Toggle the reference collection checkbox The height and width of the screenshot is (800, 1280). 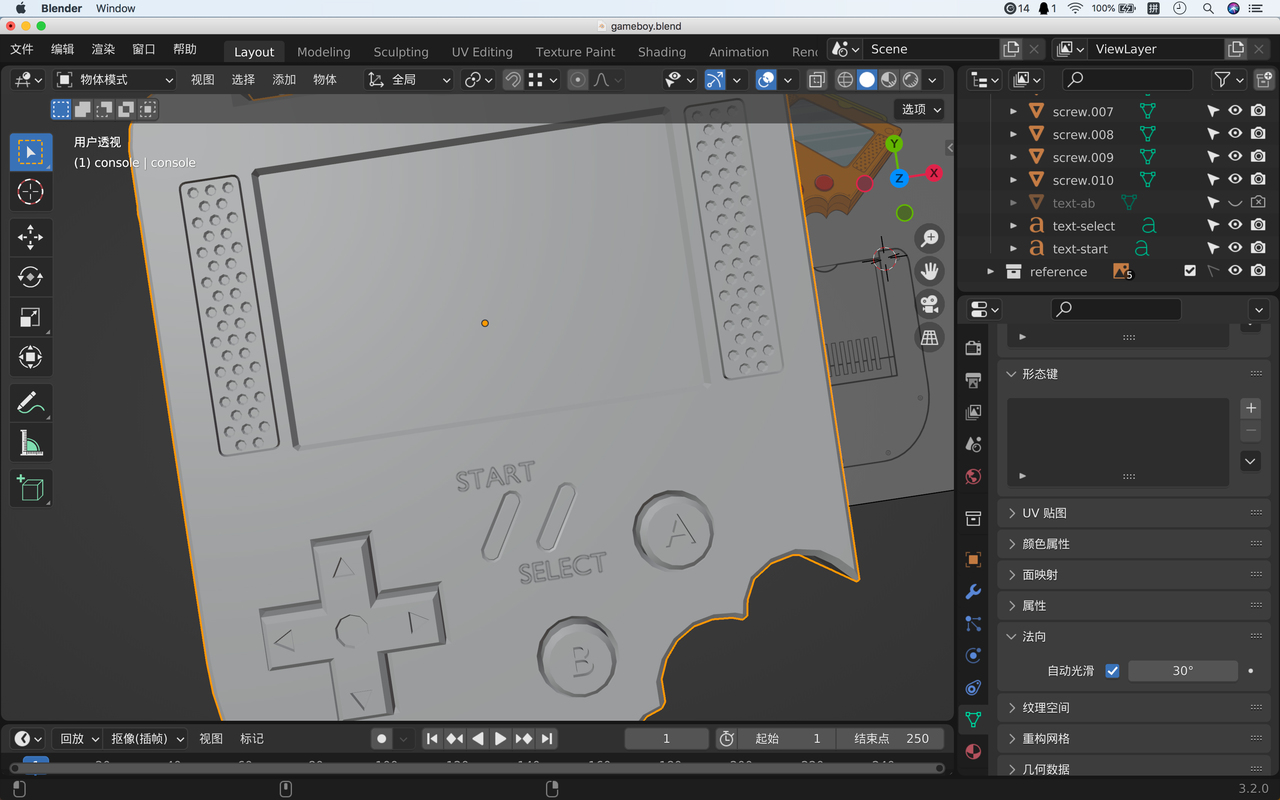pyautogui.click(x=1190, y=271)
